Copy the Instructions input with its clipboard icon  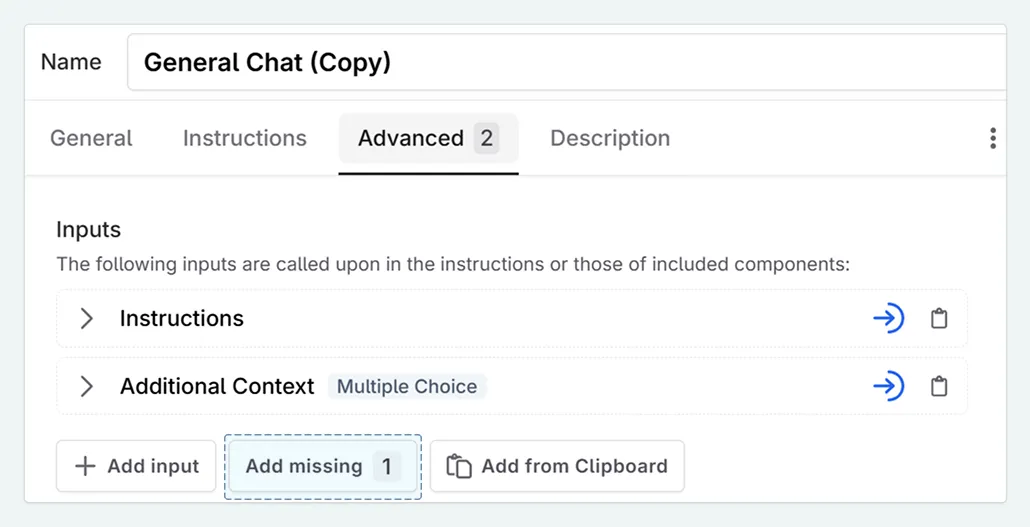tap(939, 319)
